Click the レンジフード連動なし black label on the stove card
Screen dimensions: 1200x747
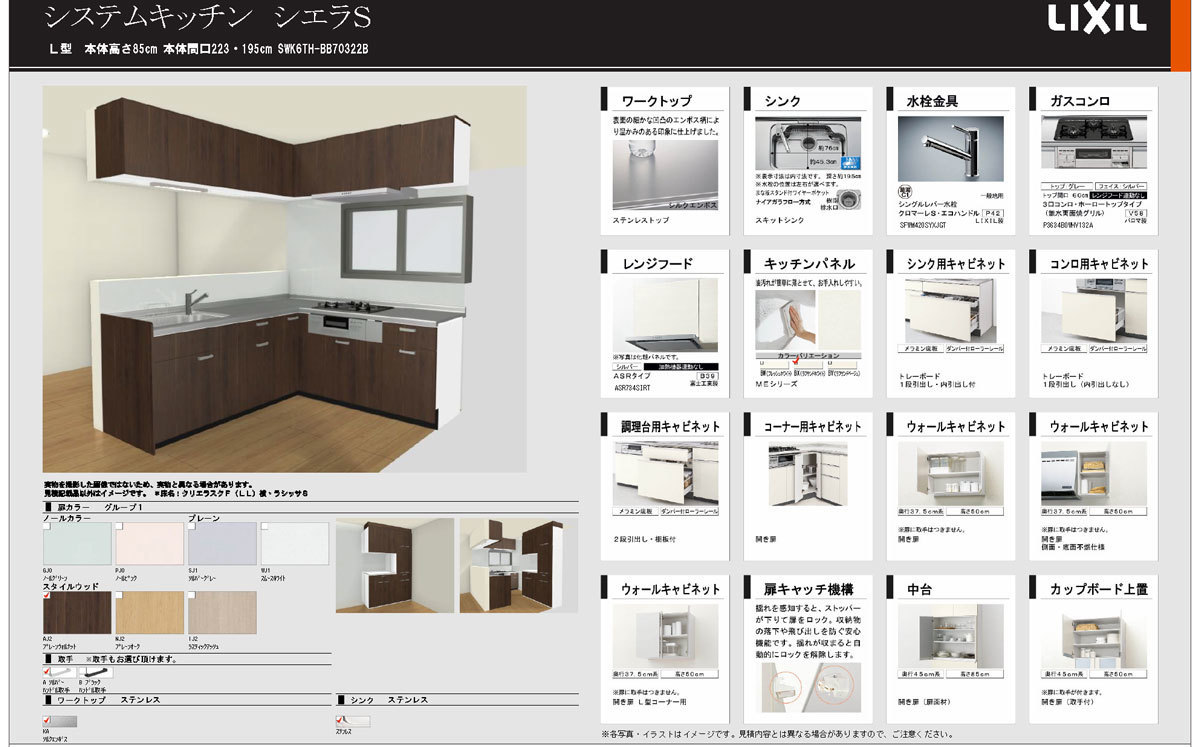pyautogui.click(x=1117, y=196)
